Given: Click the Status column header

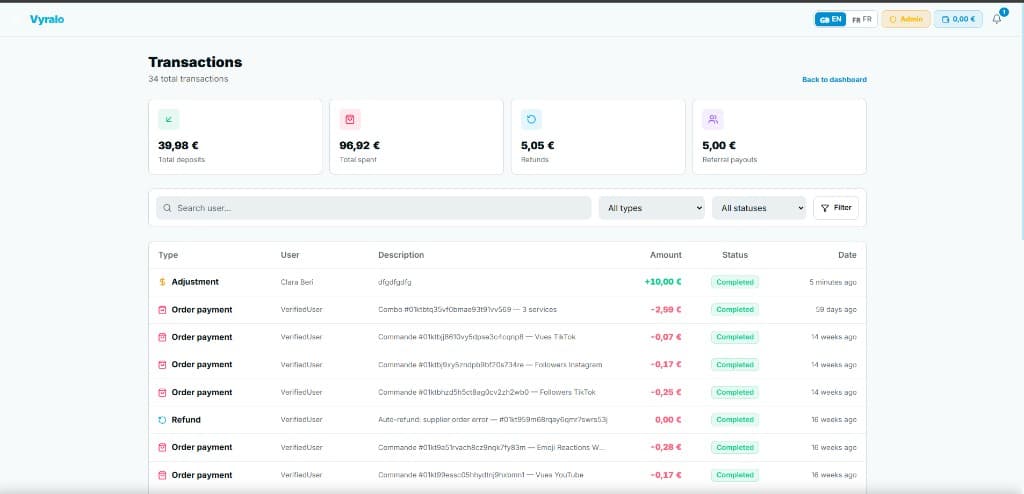Looking at the screenshot, I should click(x=735, y=255).
